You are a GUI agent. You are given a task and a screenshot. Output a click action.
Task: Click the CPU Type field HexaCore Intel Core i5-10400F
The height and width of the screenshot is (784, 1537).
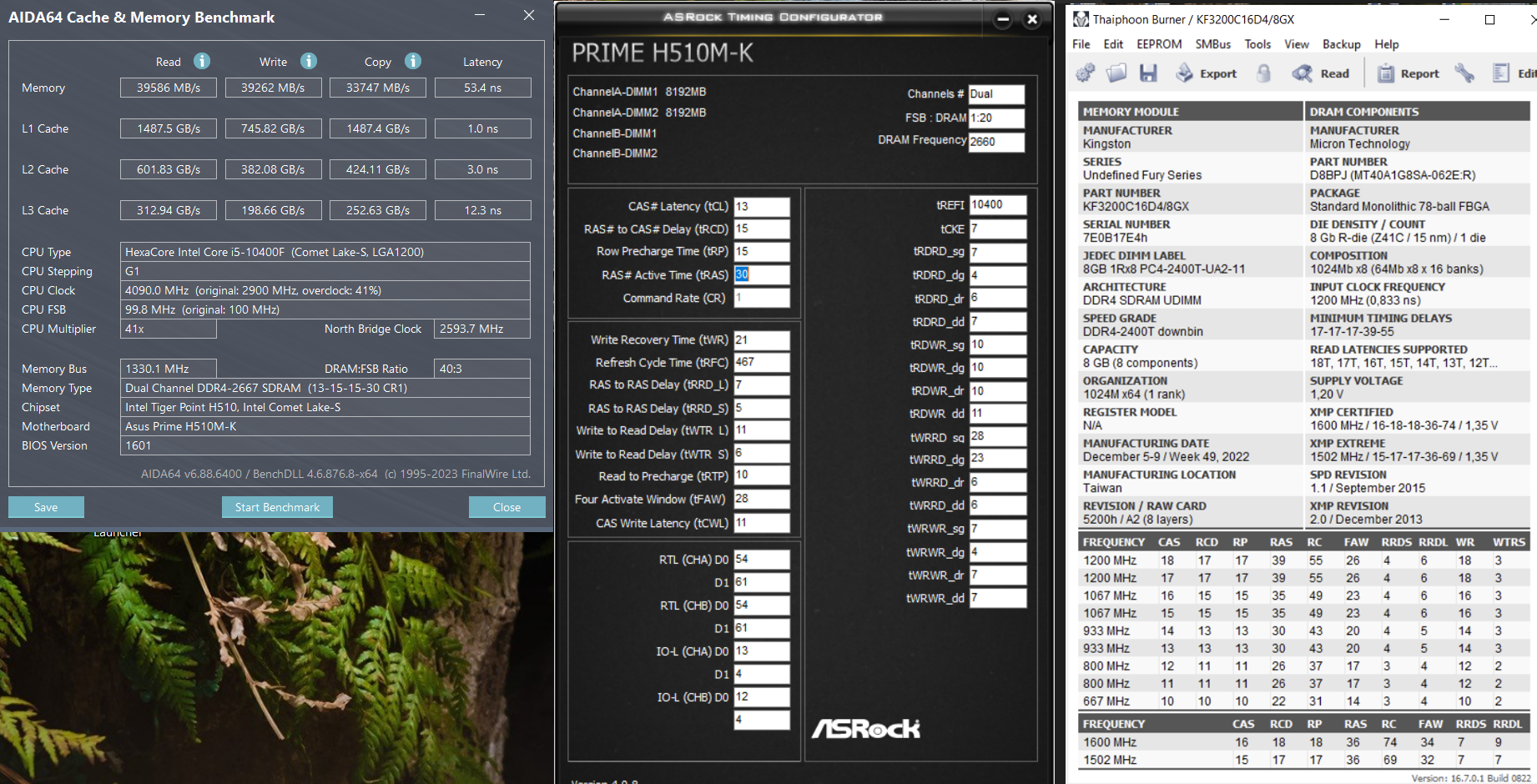(325, 252)
